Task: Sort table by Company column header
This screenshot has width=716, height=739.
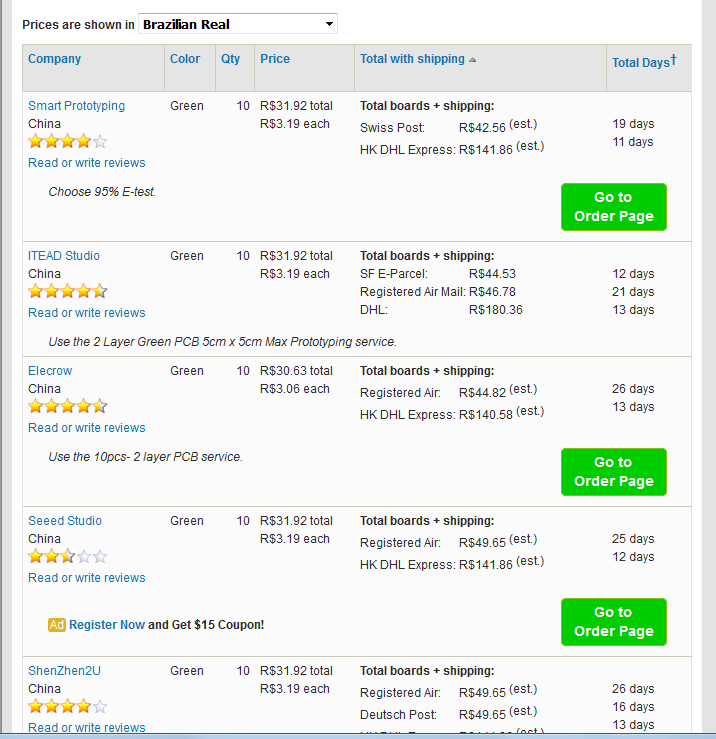Action: point(54,59)
